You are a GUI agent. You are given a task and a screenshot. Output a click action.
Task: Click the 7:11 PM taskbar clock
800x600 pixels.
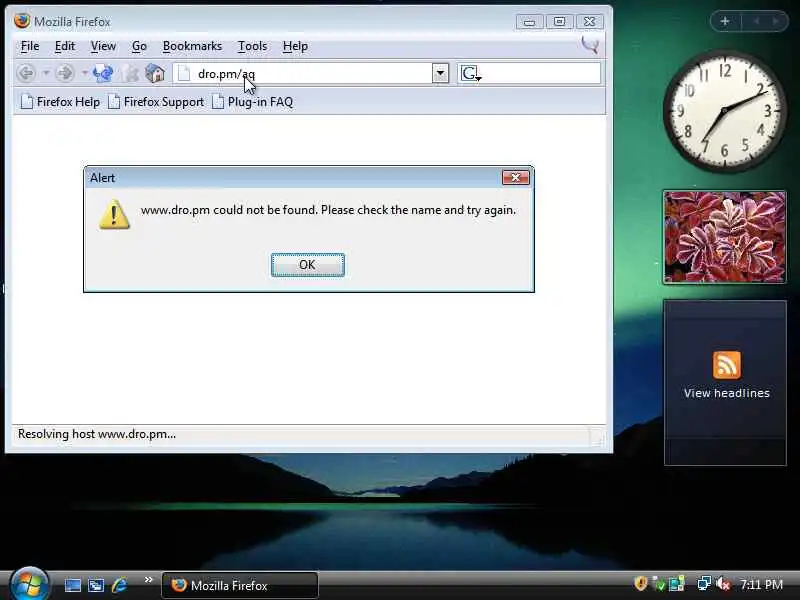point(762,585)
